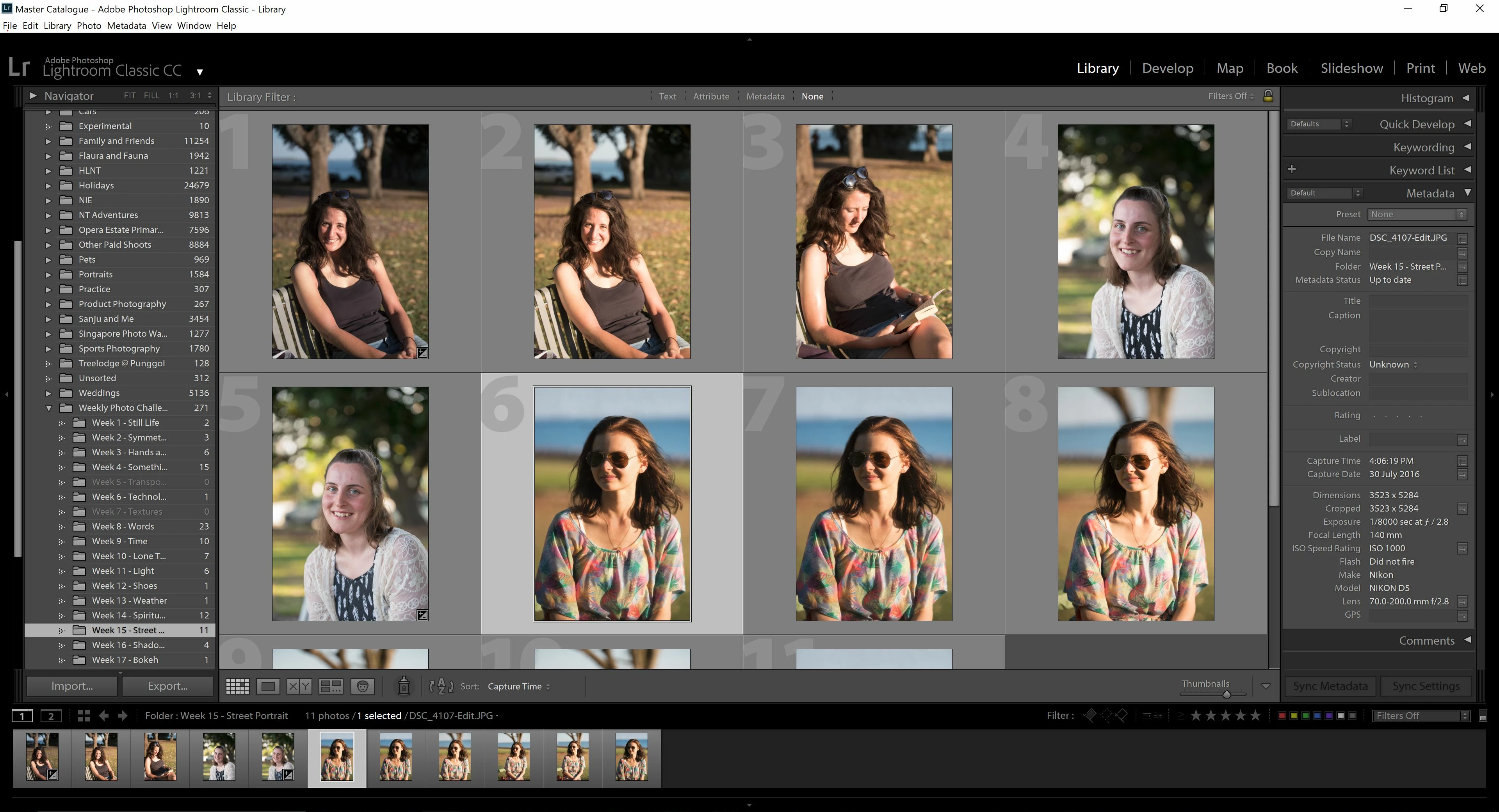This screenshot has width=1499, height=812.
Task: Open the Sort Capture Time dropdown
Action: (x=518, y=686)
